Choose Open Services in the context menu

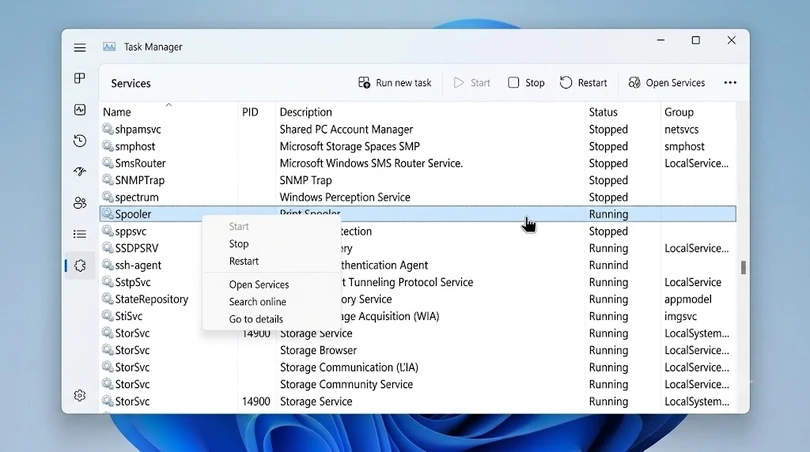[259, 285]
